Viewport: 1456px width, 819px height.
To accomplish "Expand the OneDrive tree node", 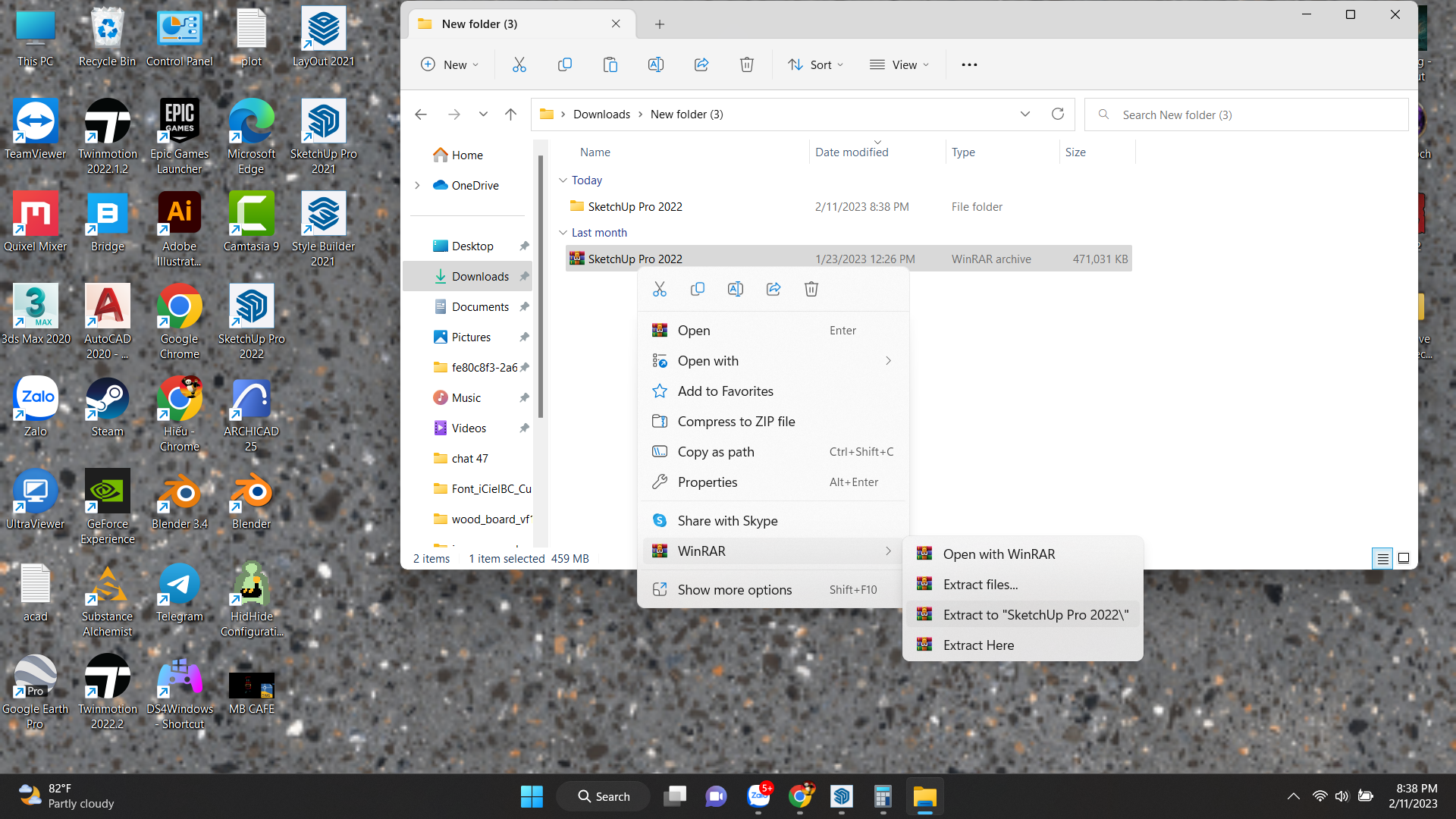I will [x=417, y=186].
